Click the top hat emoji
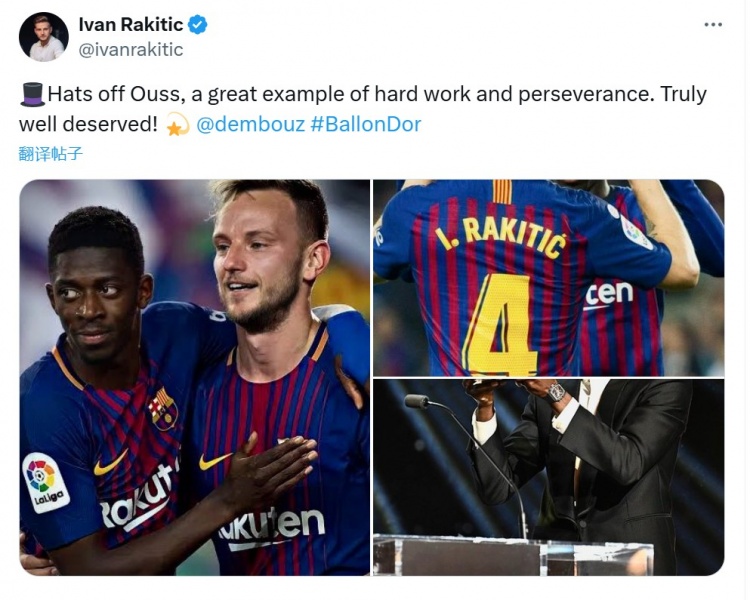 tap(32, 95)
